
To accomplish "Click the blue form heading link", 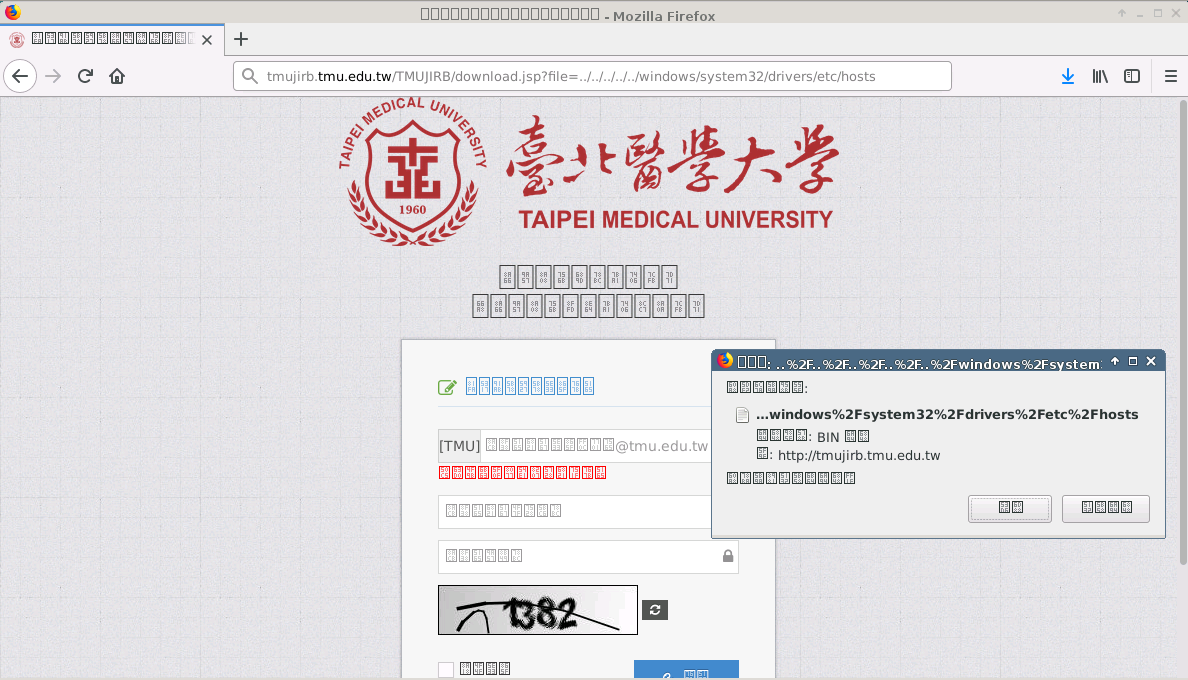I will pyautogui.click(x=530, y=386).
